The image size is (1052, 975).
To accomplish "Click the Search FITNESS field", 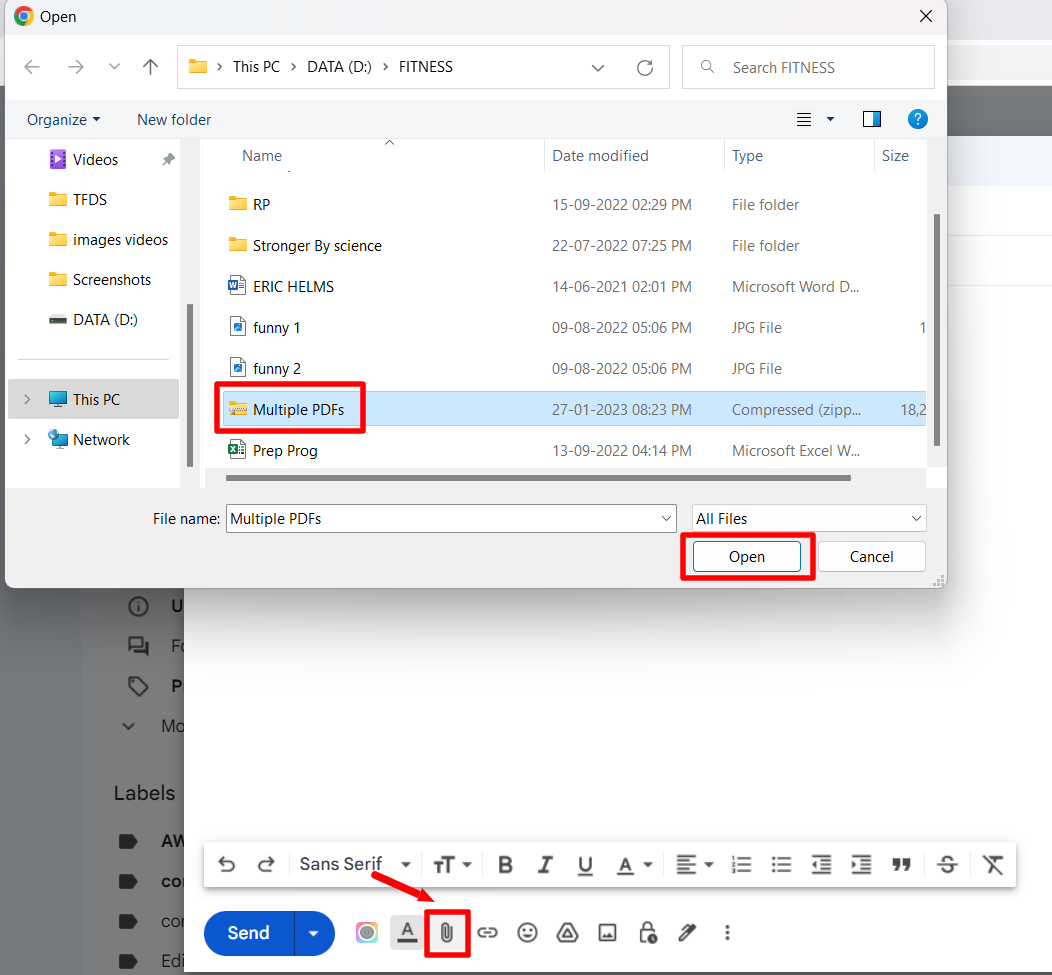I will pos(808,67).
